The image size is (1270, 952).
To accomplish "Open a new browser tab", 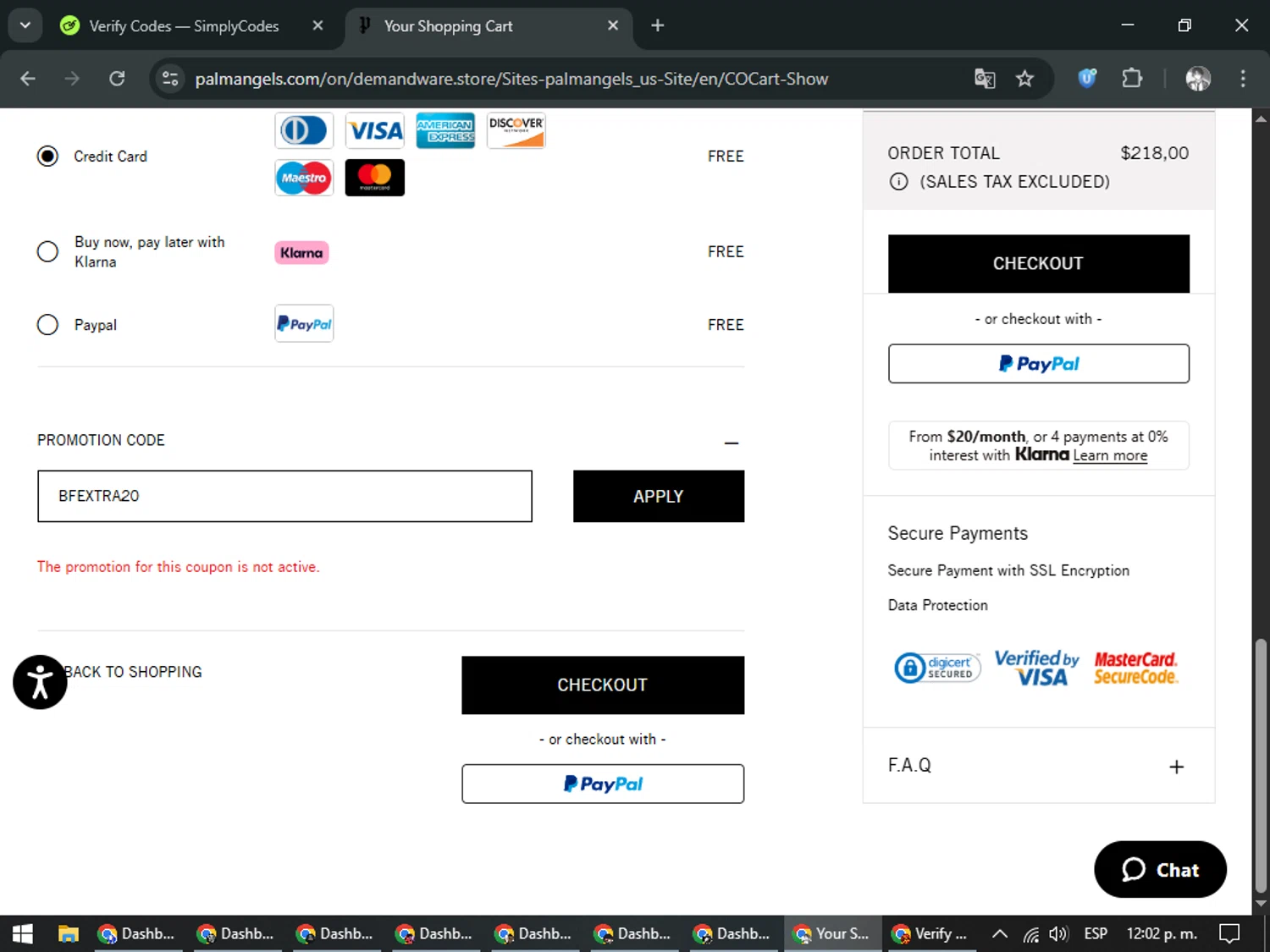I will tap(658, 25).
